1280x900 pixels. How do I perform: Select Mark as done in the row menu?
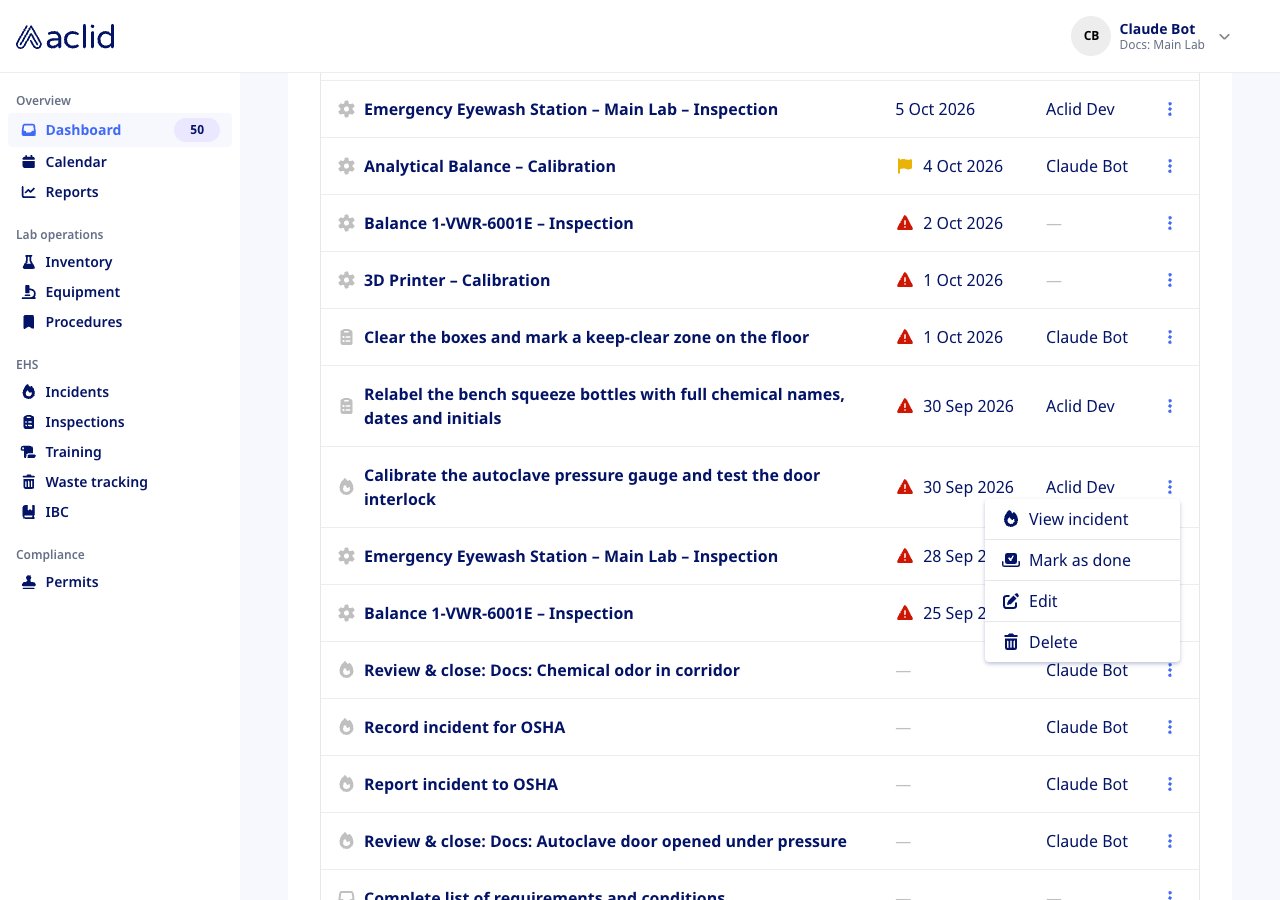[x=1082, y=560]
